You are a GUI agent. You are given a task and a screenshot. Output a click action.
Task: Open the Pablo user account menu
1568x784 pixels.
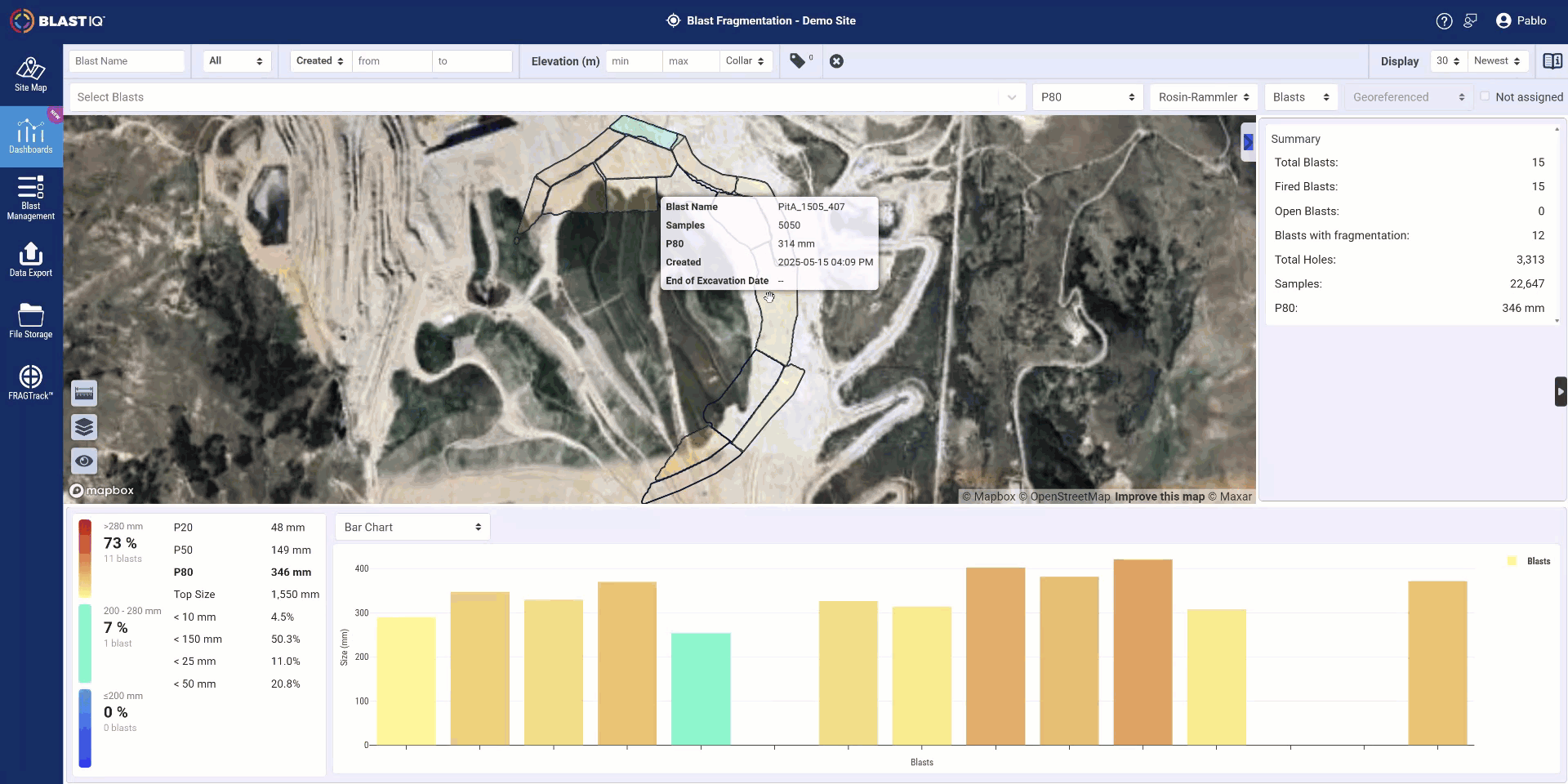[1521, 21]
